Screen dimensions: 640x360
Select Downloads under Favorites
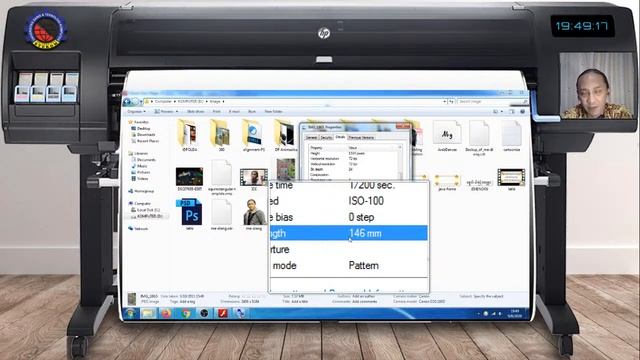[143, 135]
